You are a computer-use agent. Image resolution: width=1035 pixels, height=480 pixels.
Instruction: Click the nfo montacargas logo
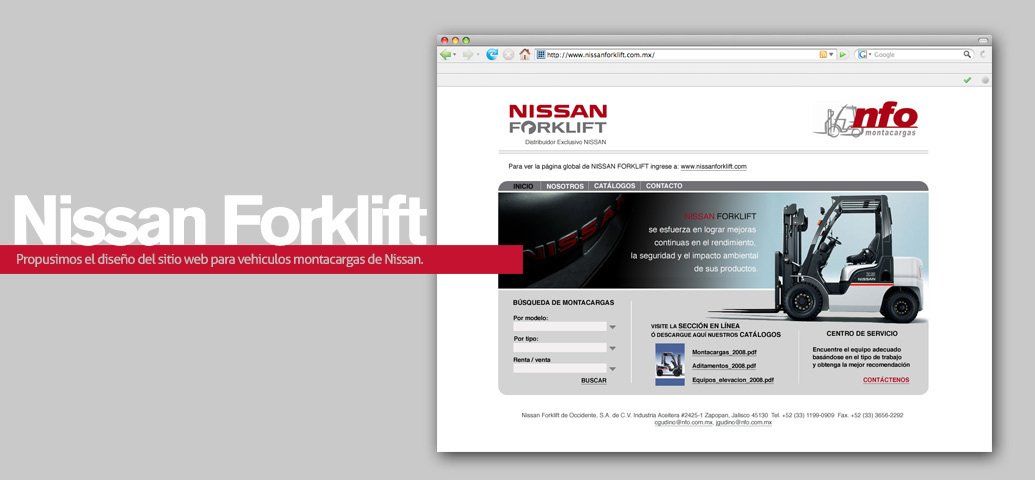(x=866, y=120)
